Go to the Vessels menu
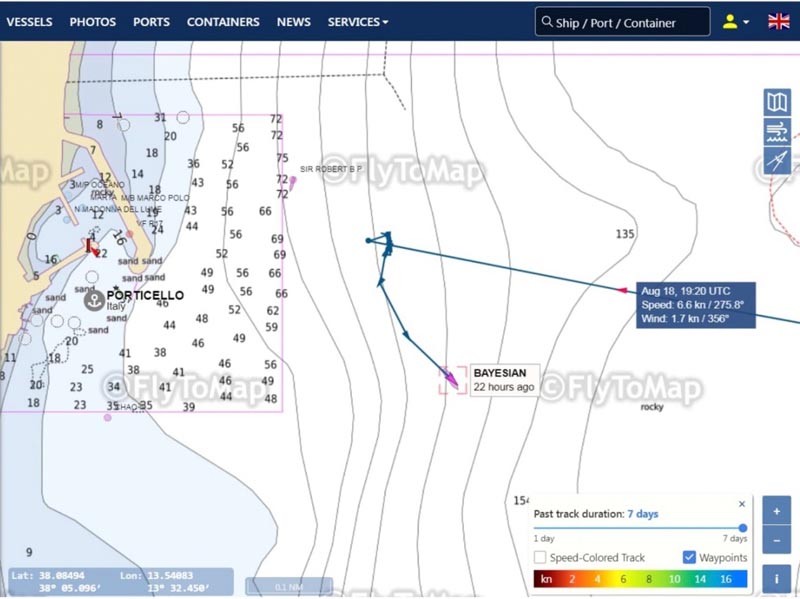This screenshot has height=599, width=800. (x=29, y=22)
